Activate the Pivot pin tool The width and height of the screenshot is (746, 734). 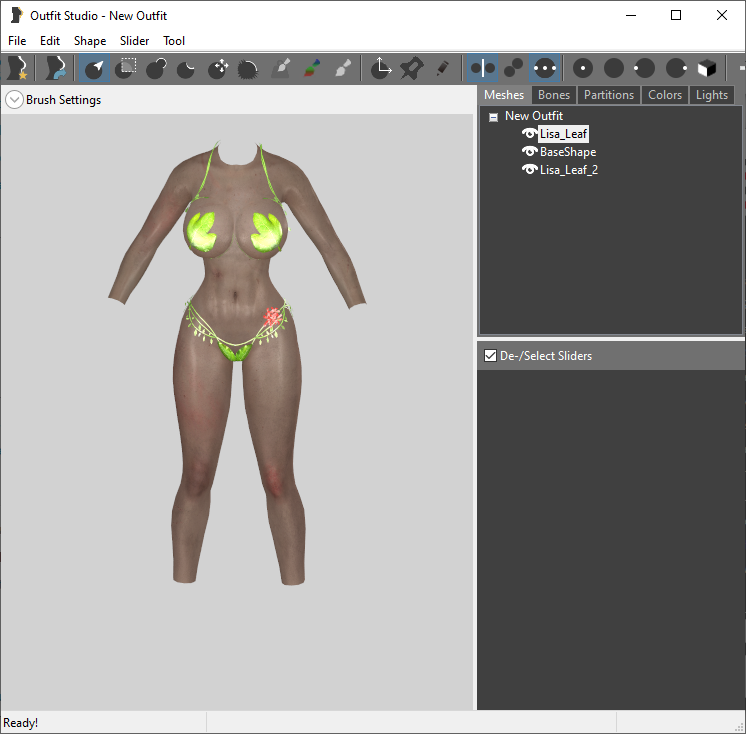(412, 68)
